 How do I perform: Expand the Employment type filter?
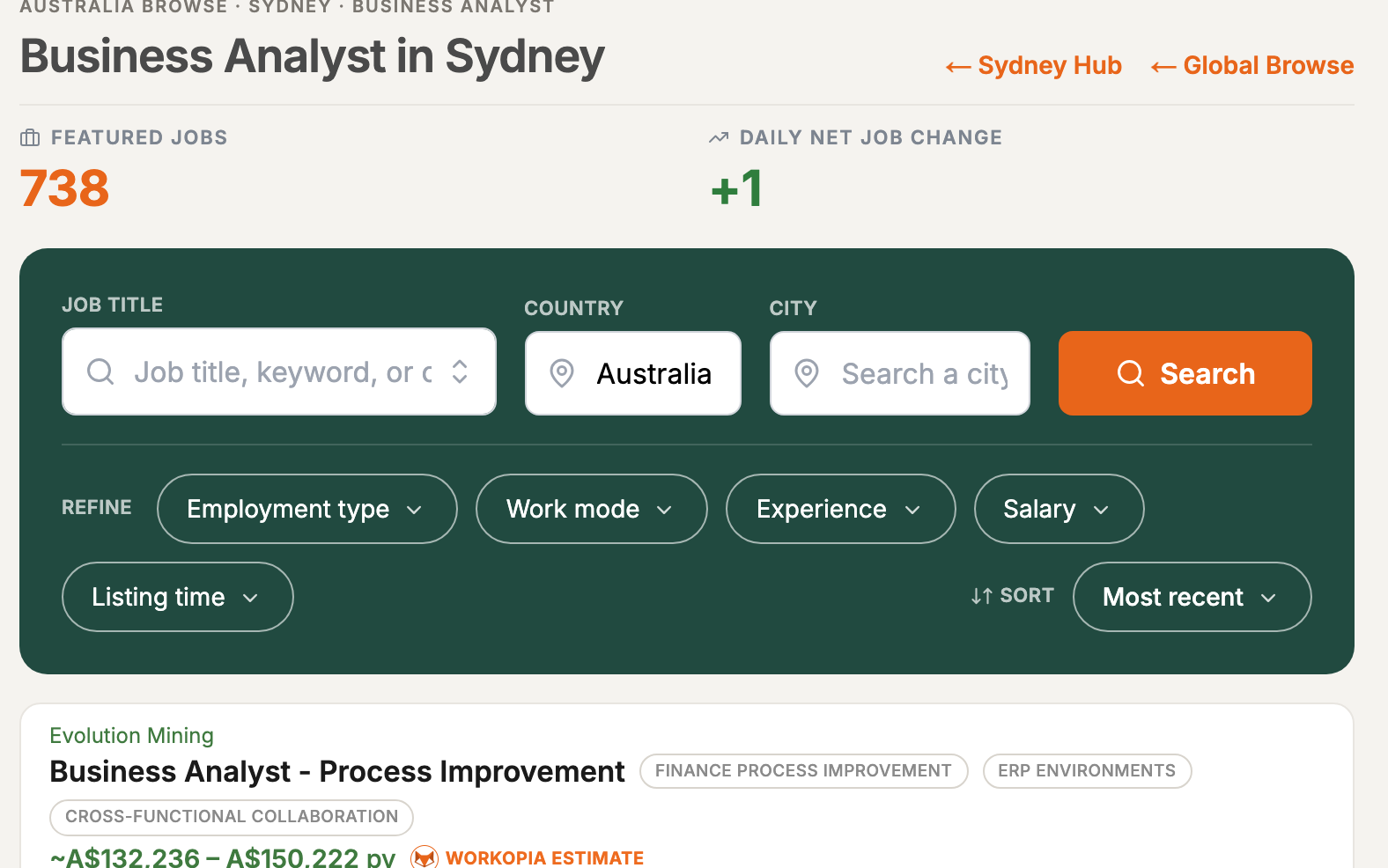[307, 509]
